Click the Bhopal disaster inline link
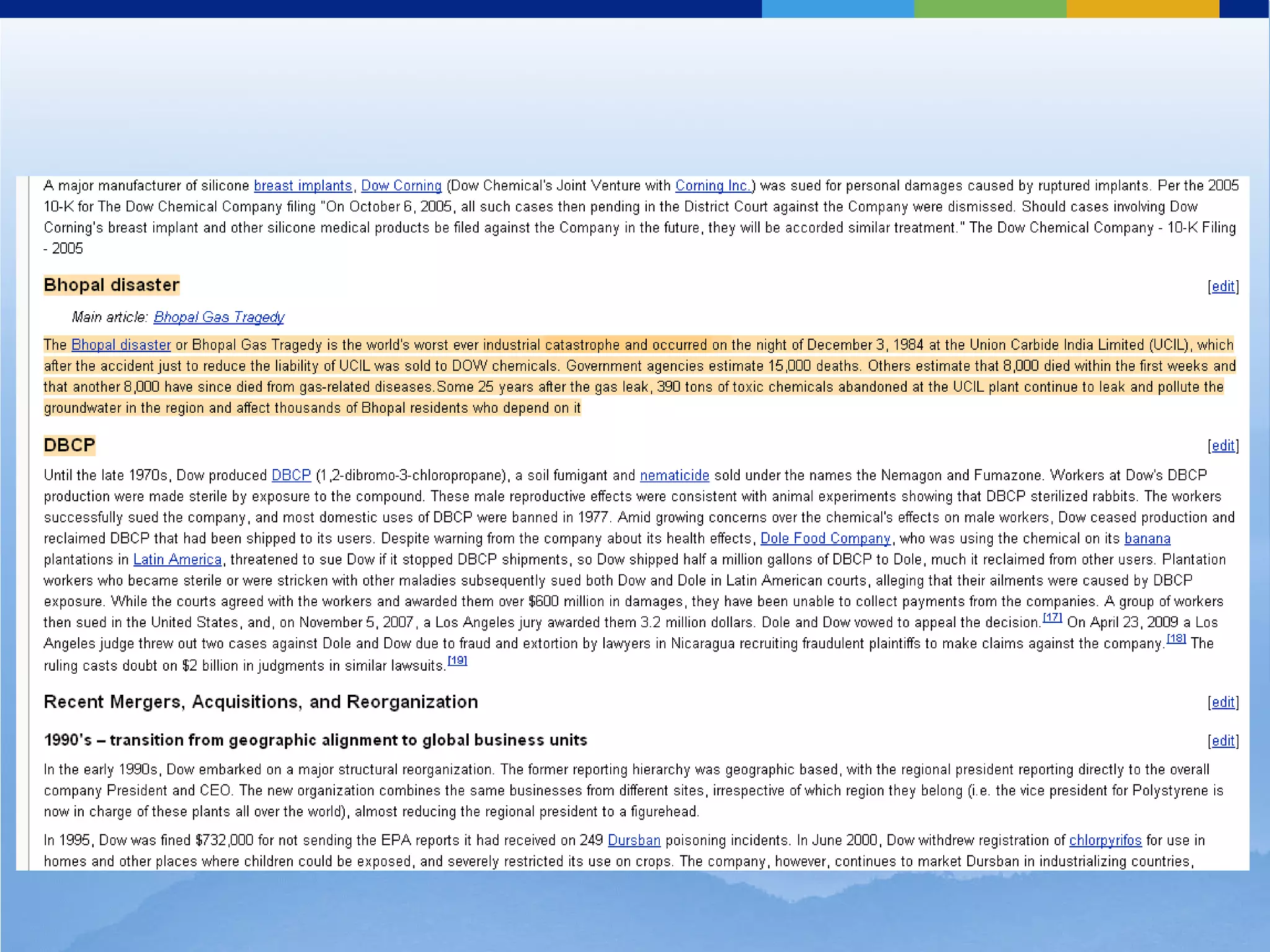 click(121, 345)
